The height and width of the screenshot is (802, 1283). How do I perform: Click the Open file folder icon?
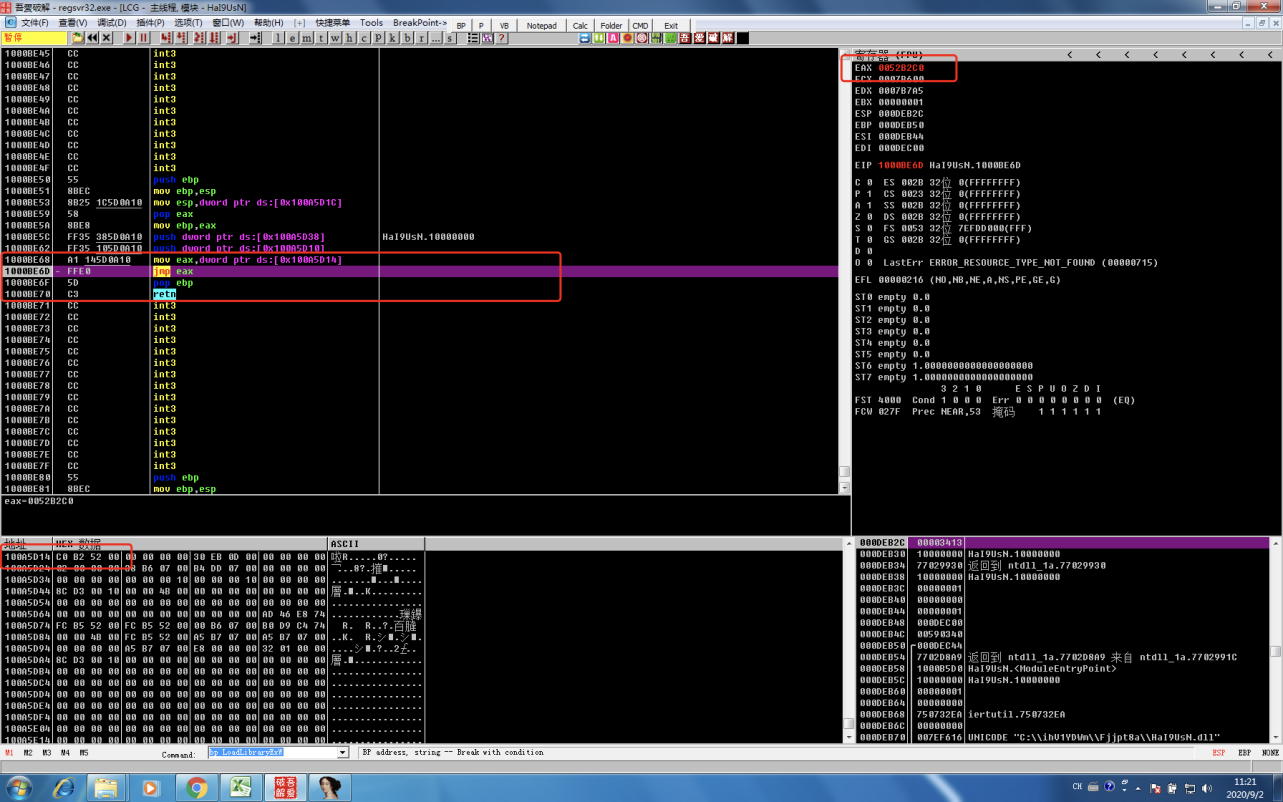tap(77, 38)
